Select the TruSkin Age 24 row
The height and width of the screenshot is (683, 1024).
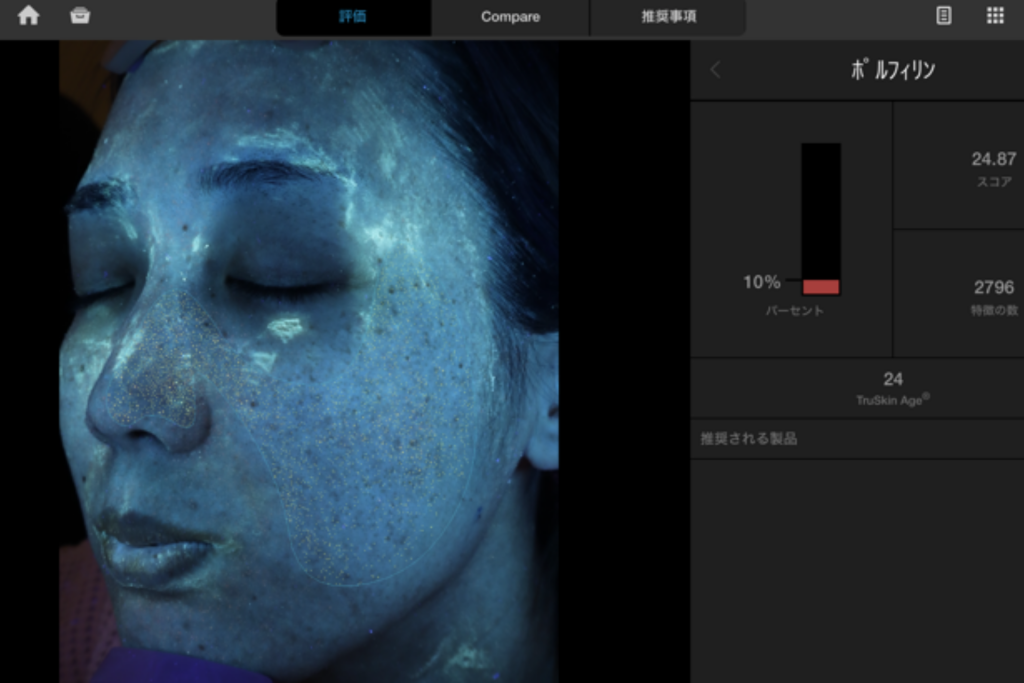pyautogui.click(x=892, y=387)
